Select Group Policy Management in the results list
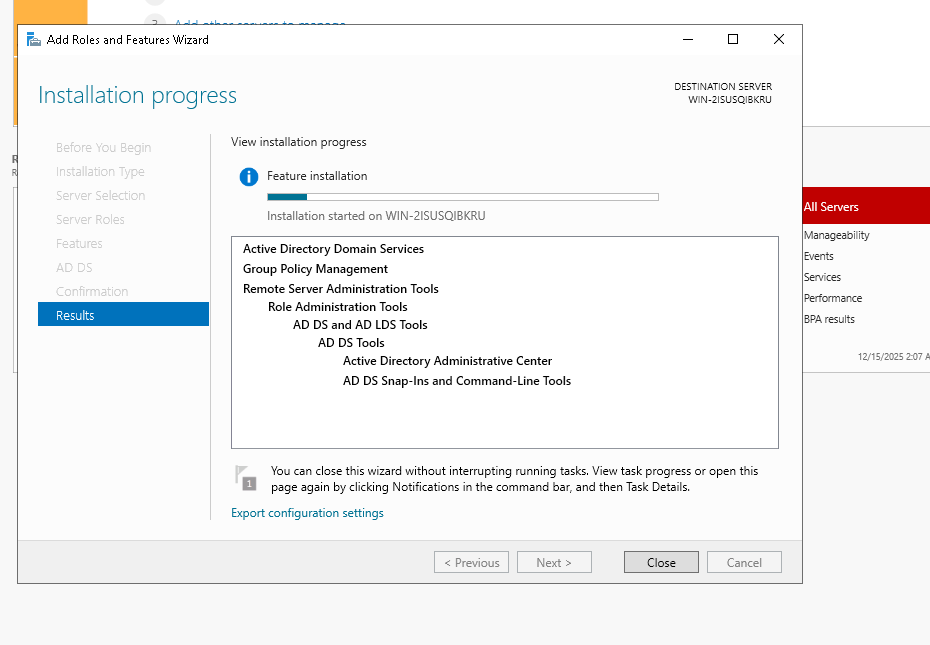930x645 pixels. (315, 269)
